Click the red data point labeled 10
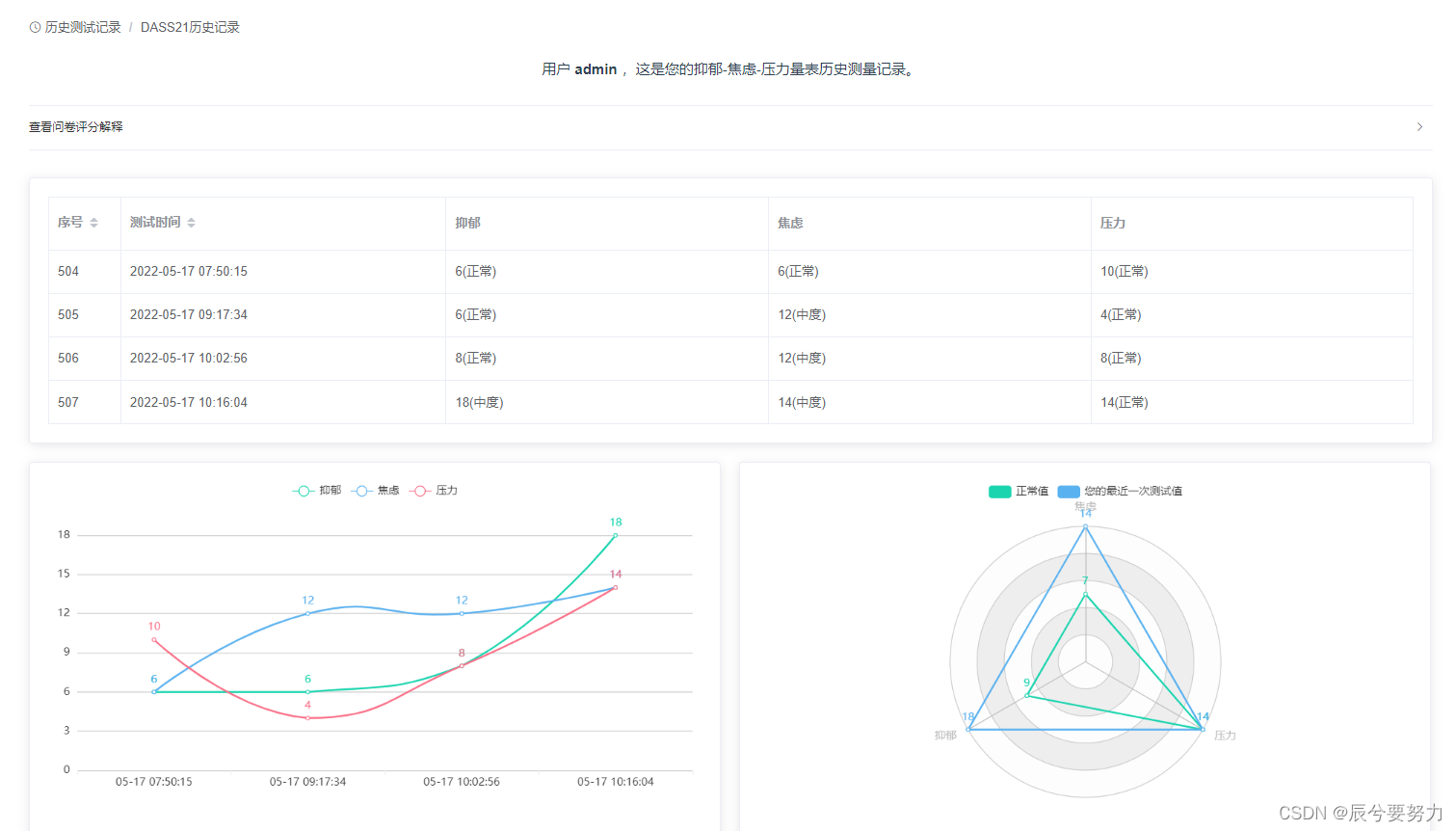 154,640
